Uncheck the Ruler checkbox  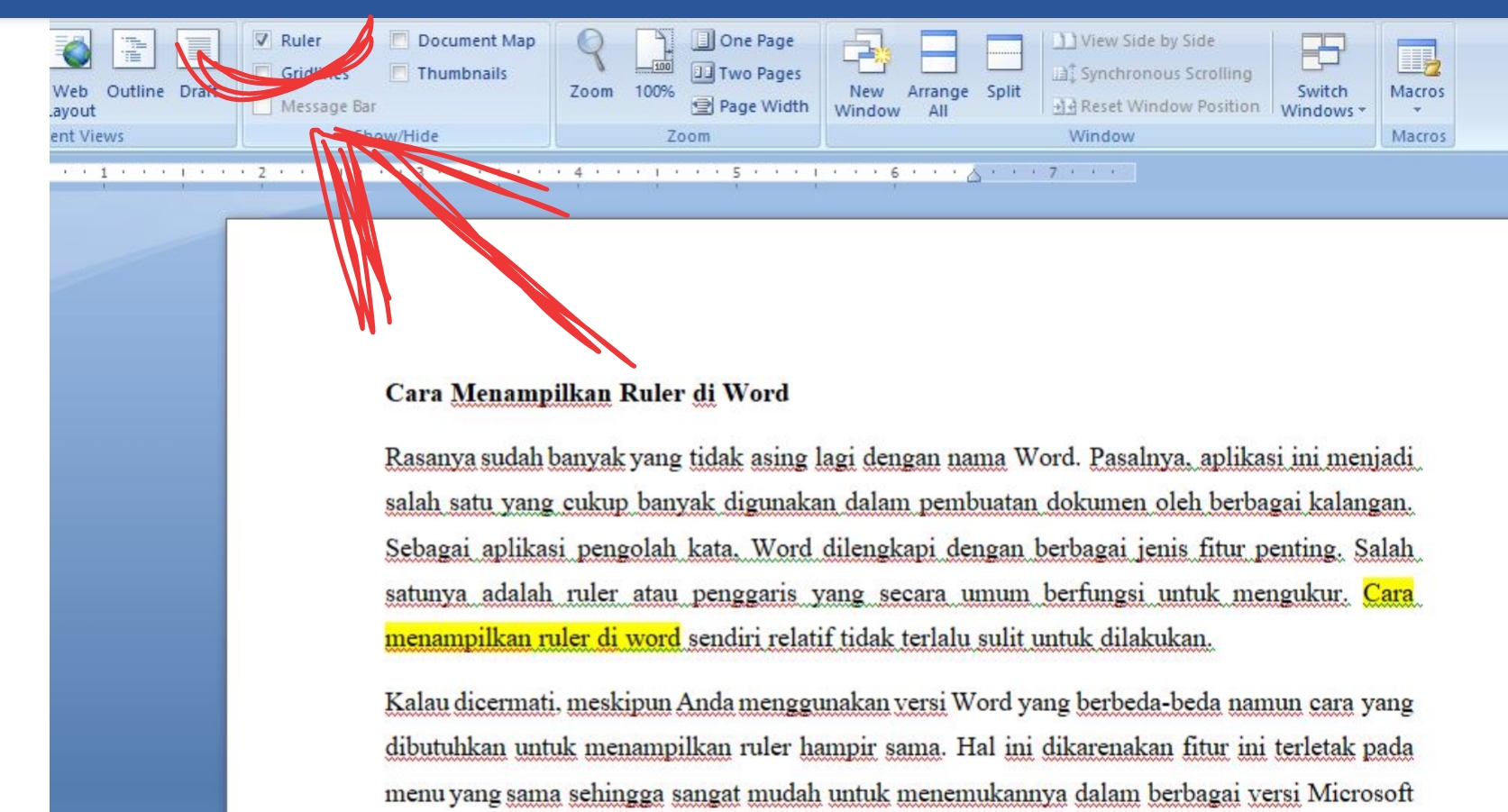click(x=262, y=41)
